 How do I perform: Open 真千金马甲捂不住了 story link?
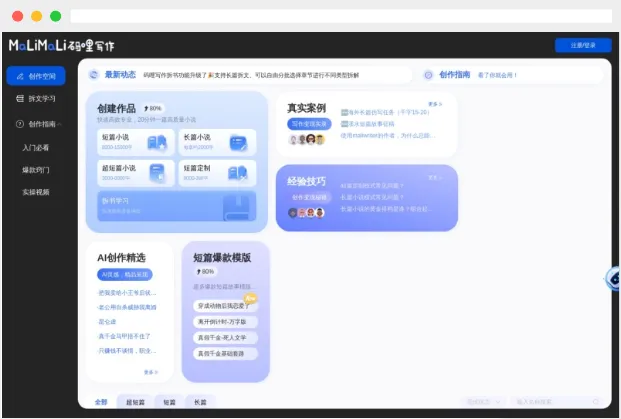(124, 336)
